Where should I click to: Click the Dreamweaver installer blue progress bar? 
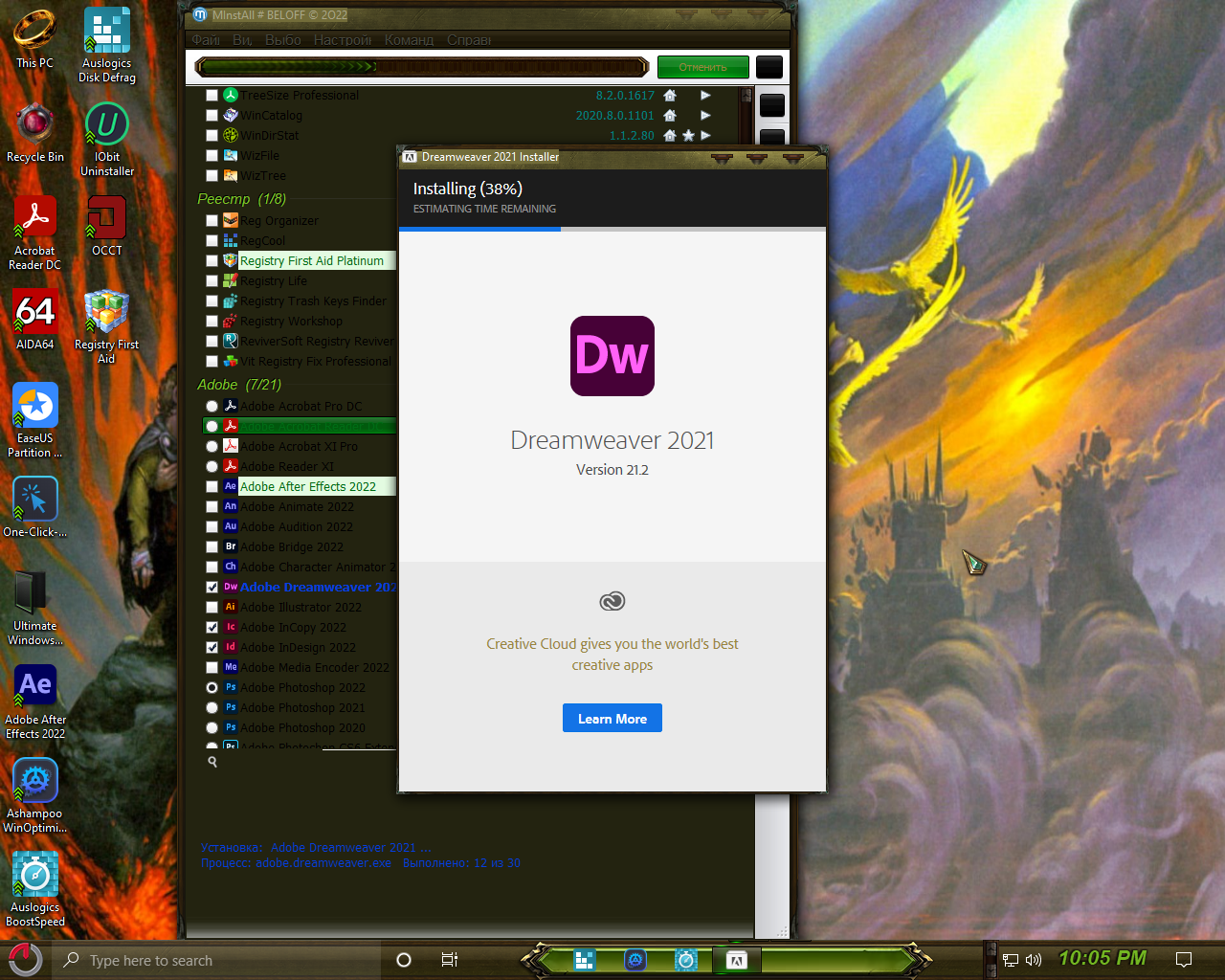click(612, 230)
